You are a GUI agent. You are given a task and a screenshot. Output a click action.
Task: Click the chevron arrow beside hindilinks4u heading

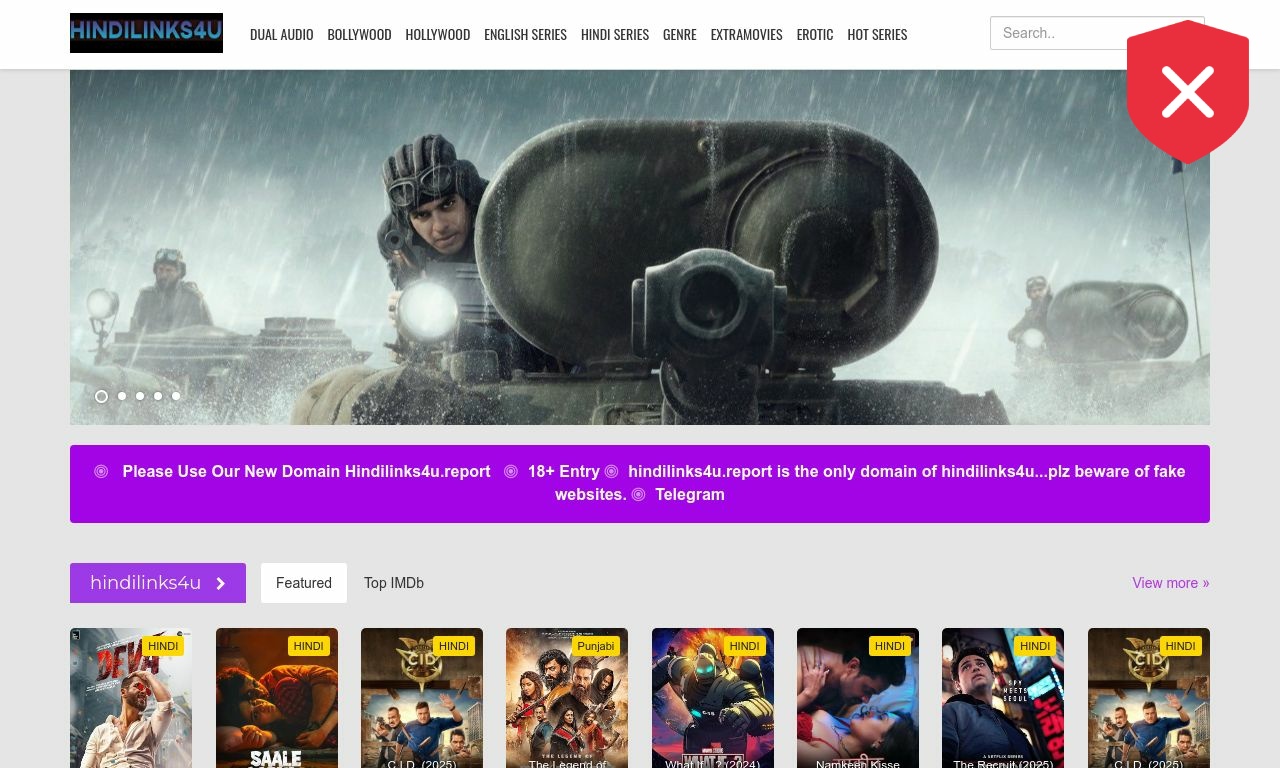pos(221,584)
